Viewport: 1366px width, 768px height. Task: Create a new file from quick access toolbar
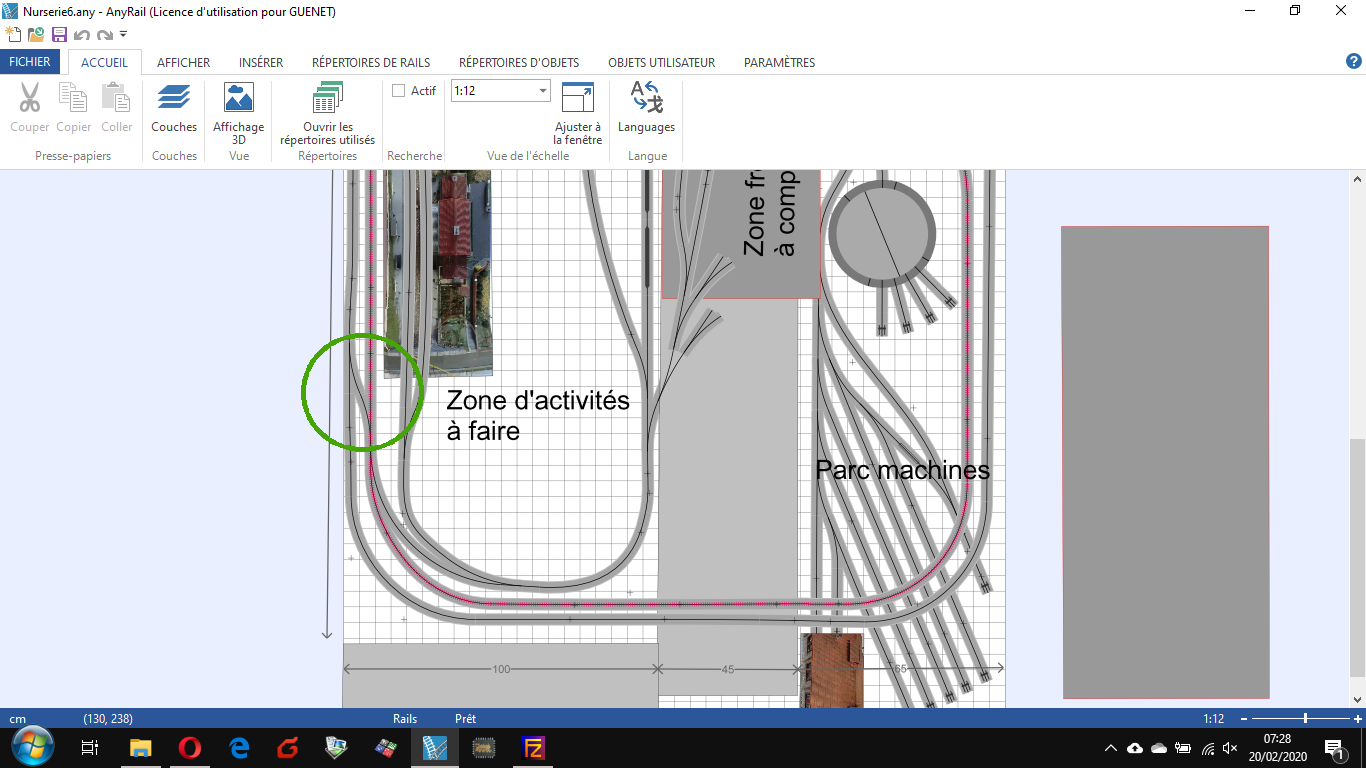click(13, 35)
